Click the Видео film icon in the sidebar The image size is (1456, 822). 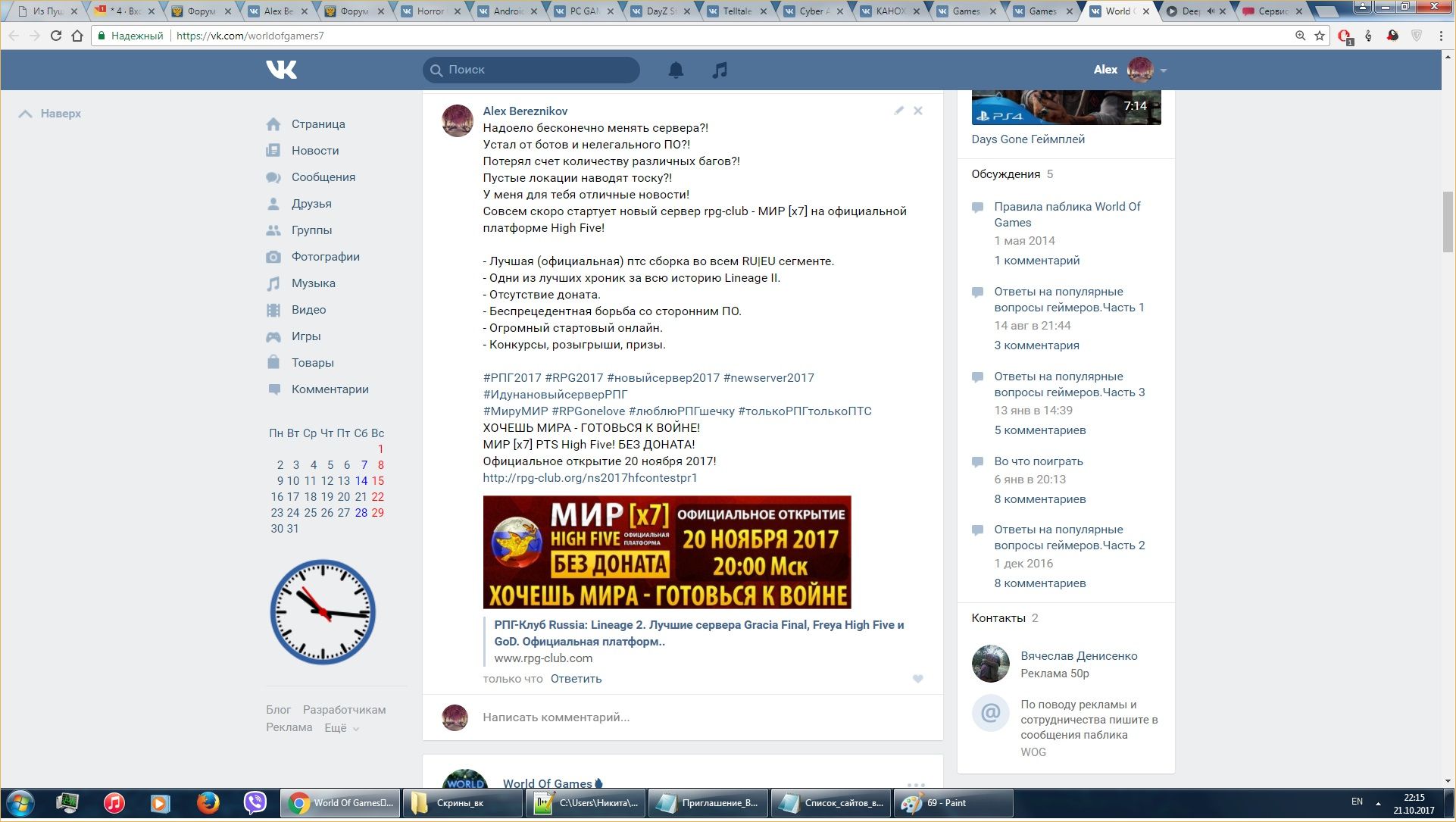pos(273,310)
